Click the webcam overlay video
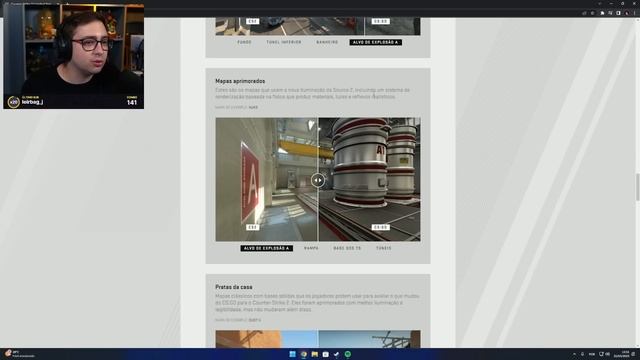The height and width of the screenshot is (360, 640). [x=73, y=56]
